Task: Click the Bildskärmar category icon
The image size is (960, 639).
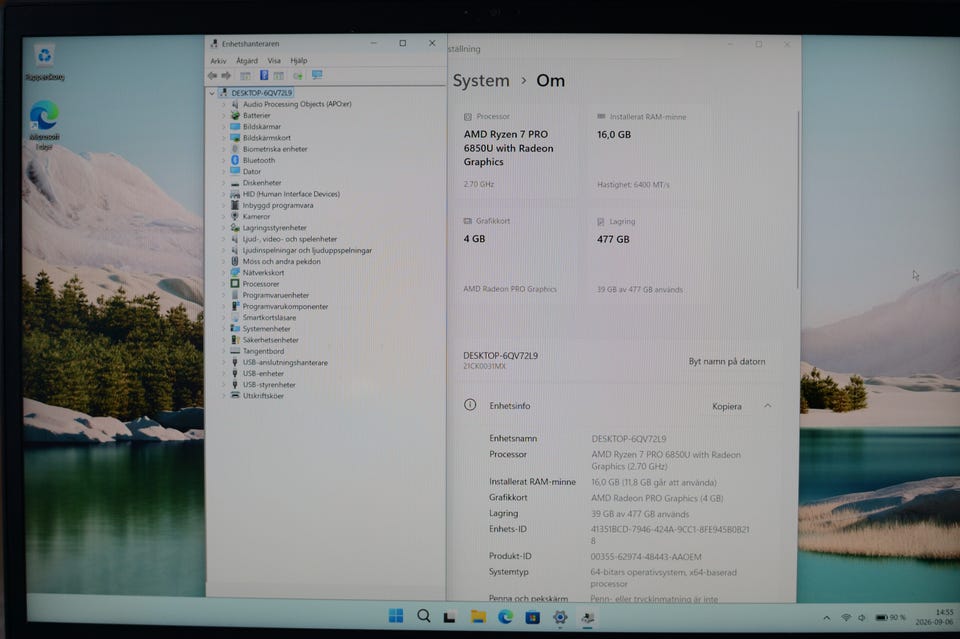Action: [x=235, y=126]
